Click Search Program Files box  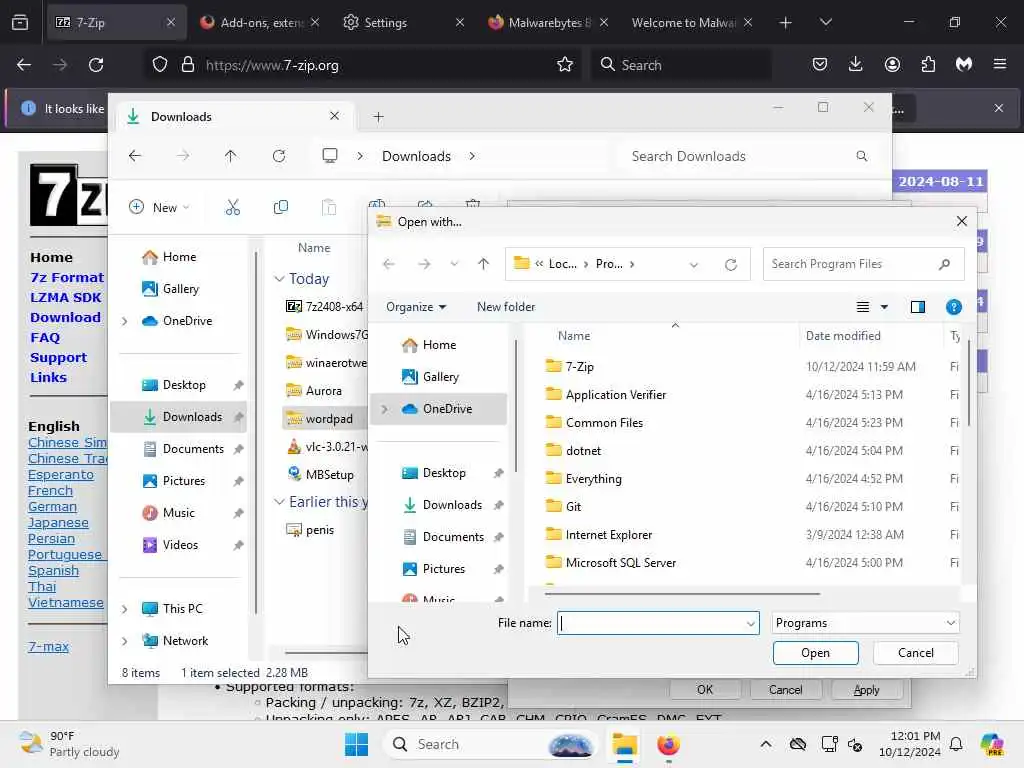[863, 264]
